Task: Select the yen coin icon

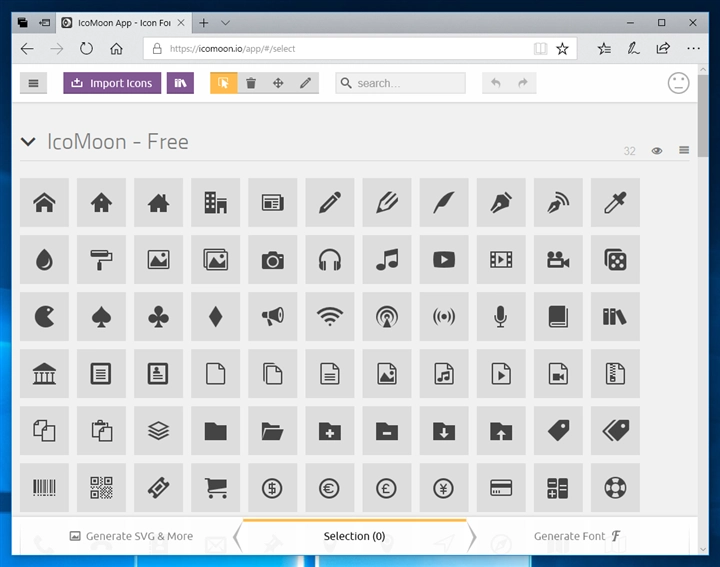Action: click(x=444, y=488)
